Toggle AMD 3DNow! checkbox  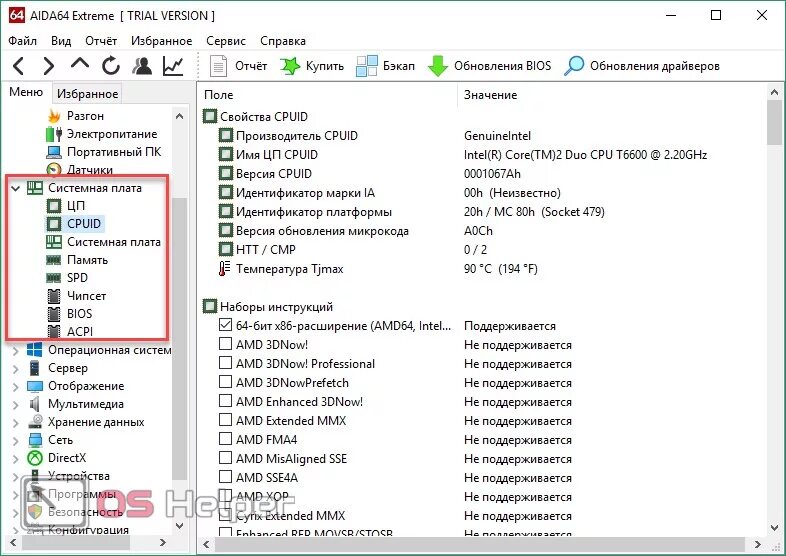226,344
